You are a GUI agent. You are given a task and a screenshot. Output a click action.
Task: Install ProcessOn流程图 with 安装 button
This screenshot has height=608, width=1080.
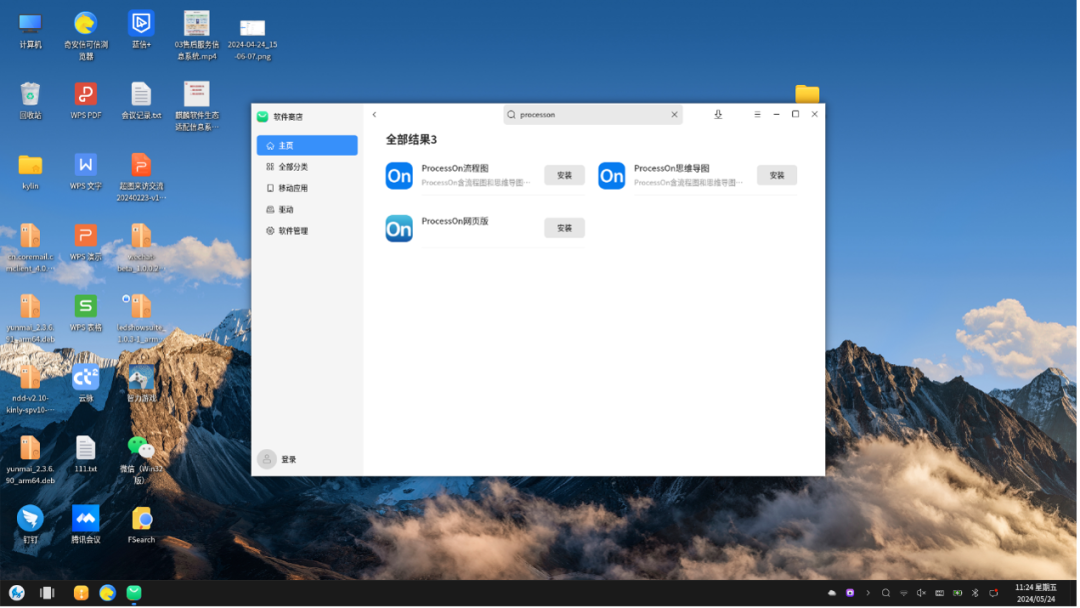564,175
